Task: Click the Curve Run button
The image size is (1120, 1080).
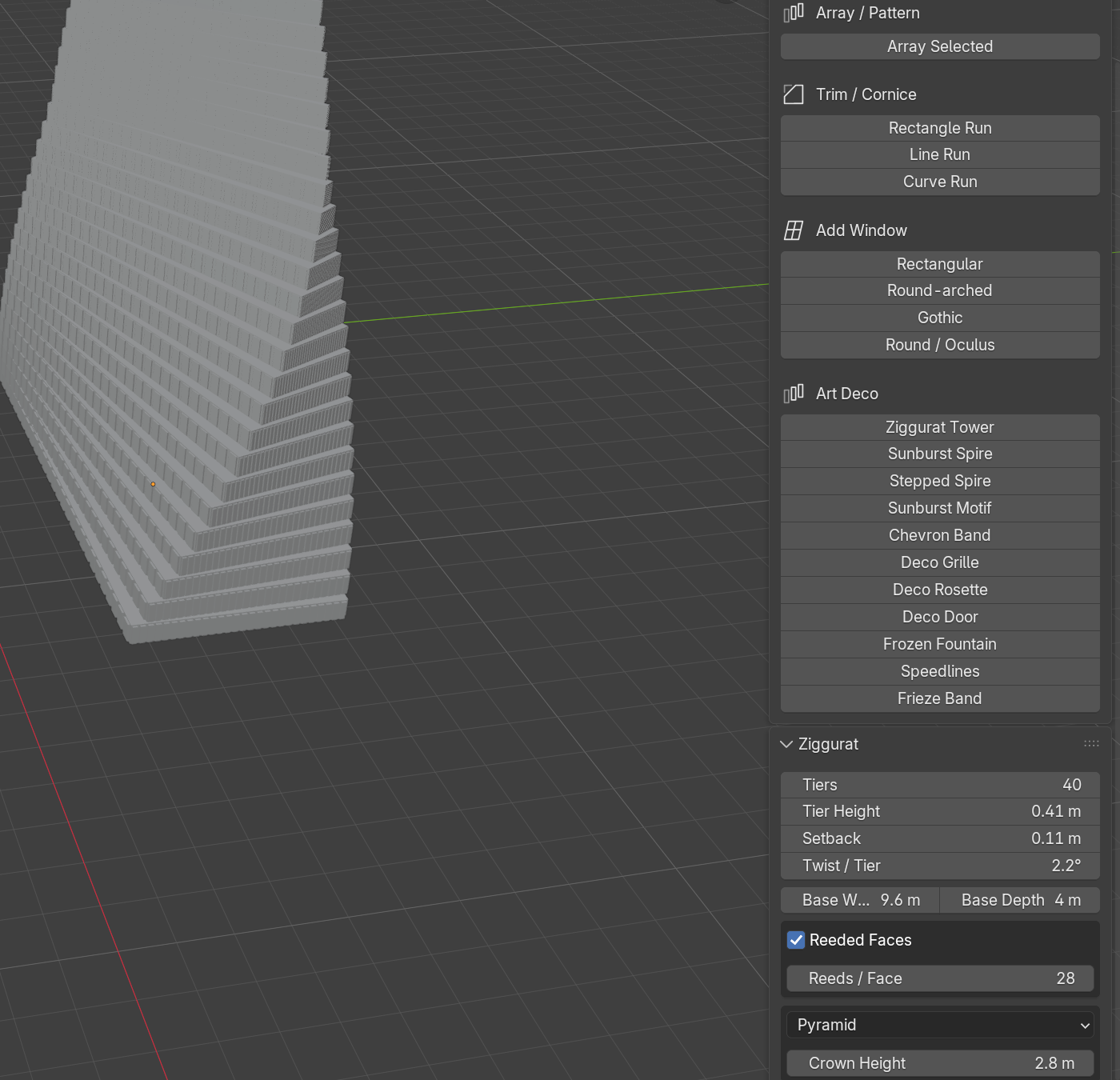Action: pyautogui.click(x=940, y=182)
